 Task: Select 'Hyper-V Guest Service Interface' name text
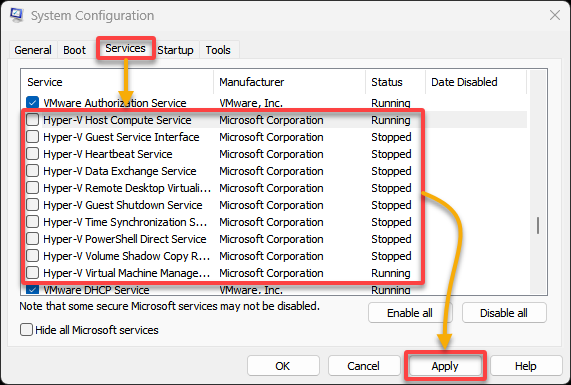click(121, 137)
